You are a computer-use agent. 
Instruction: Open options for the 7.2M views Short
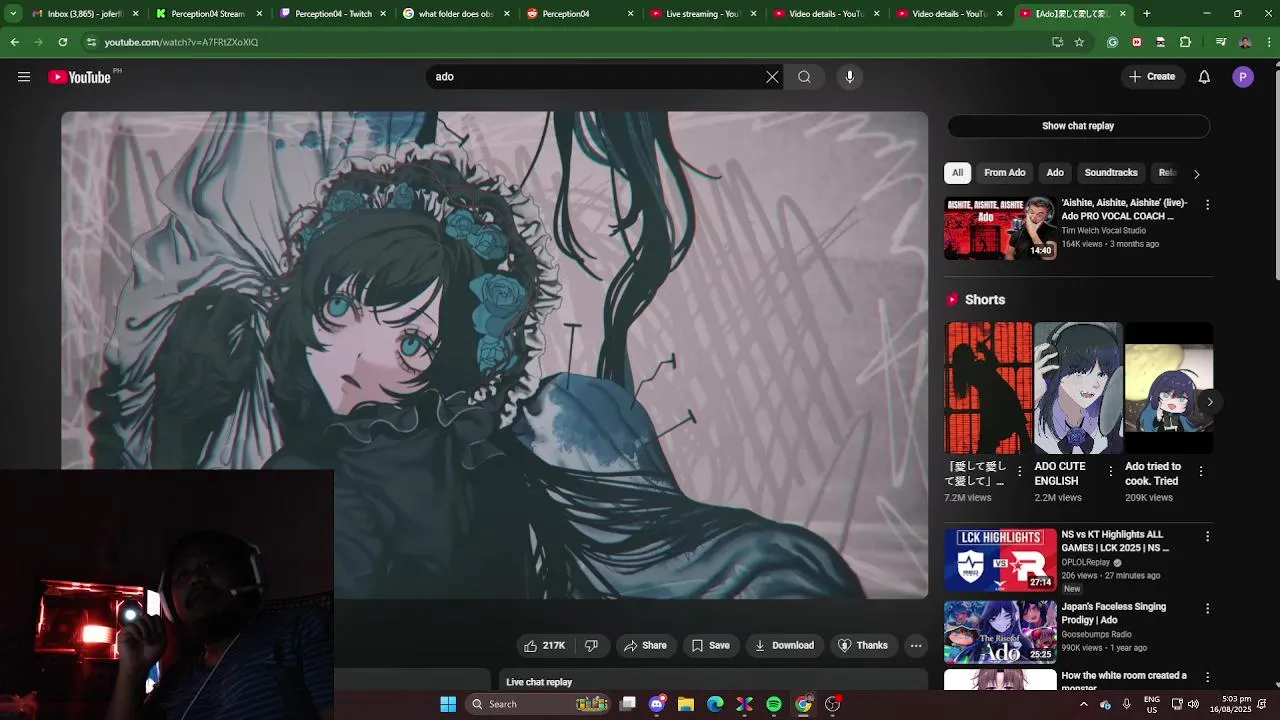1019,471
